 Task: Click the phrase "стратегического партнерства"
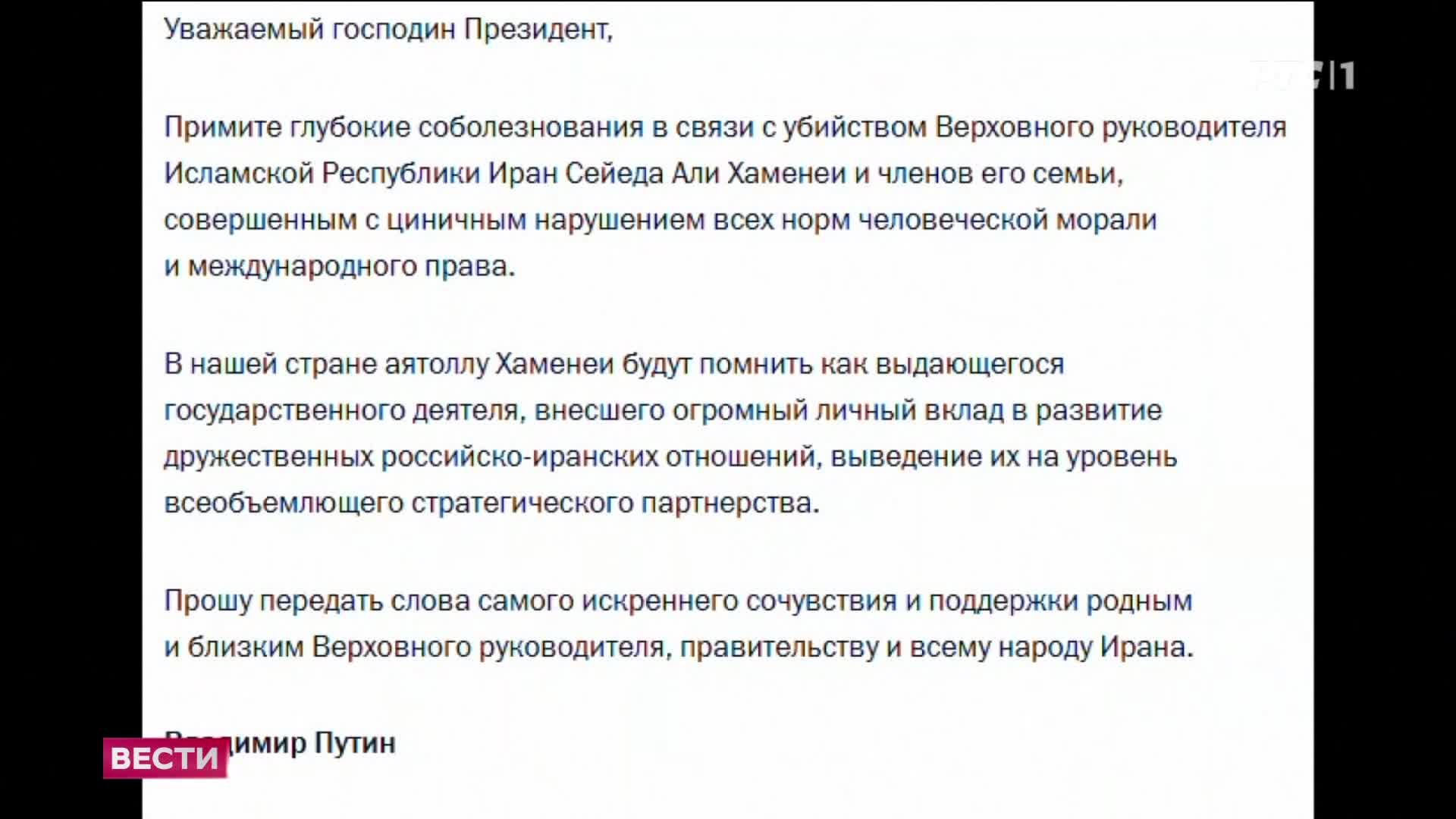[x=613, y=503]
